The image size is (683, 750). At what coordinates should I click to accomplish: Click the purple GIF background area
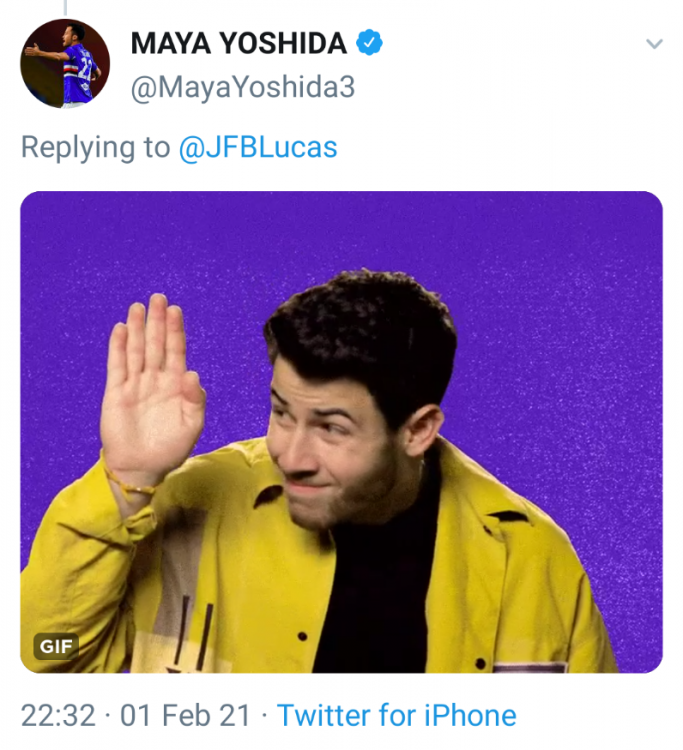[560, 300]
